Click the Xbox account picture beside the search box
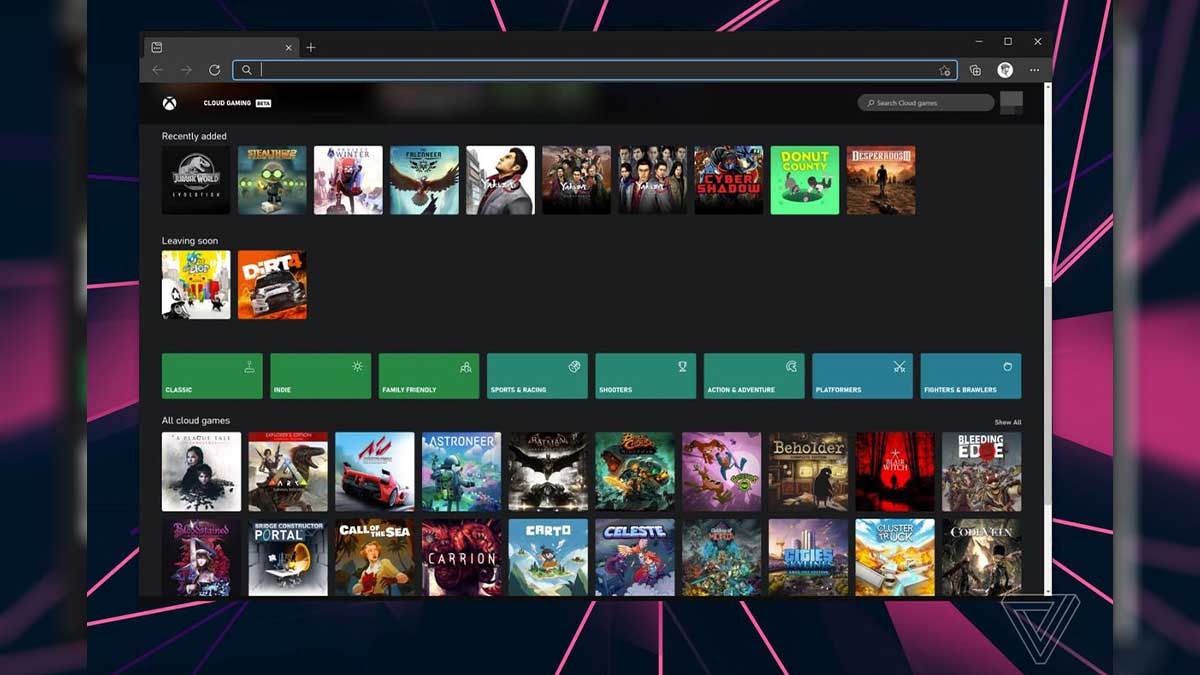 tap(1011, 103)
